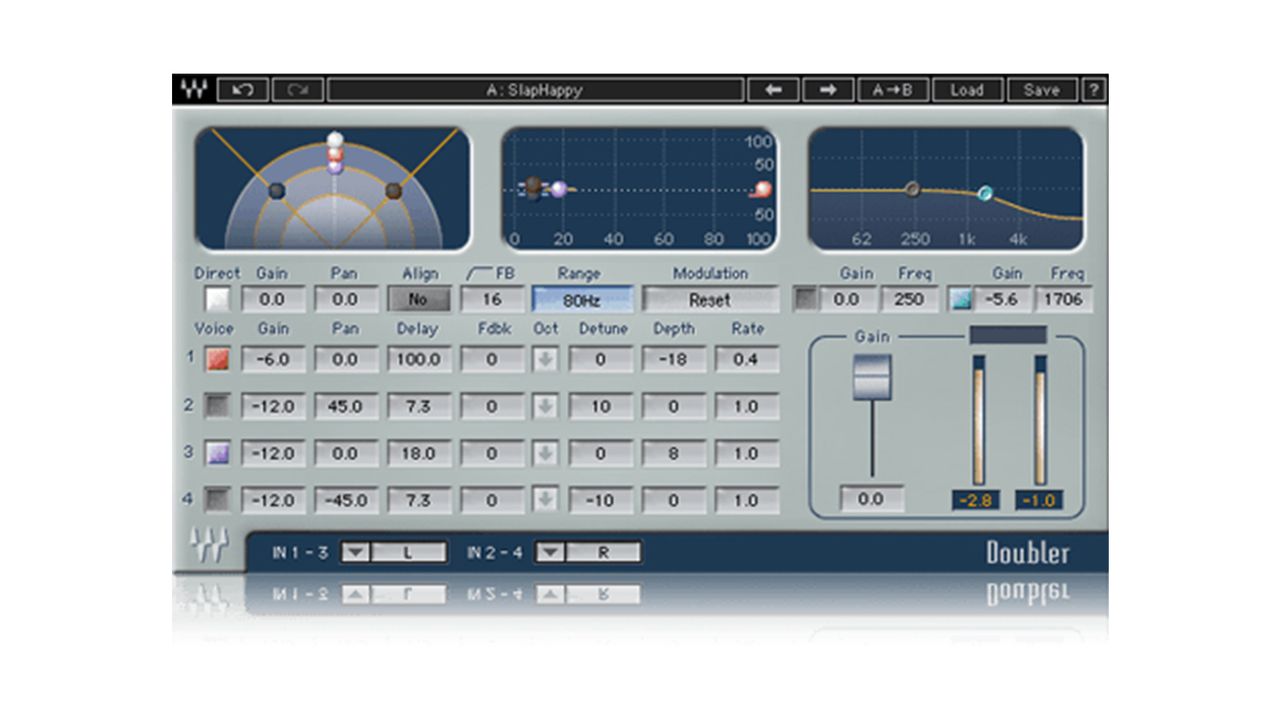Click the Direct Gain field 0.0
This screenshot has height=720, width=1280.
pyautogui.click(x=273, y=299)
